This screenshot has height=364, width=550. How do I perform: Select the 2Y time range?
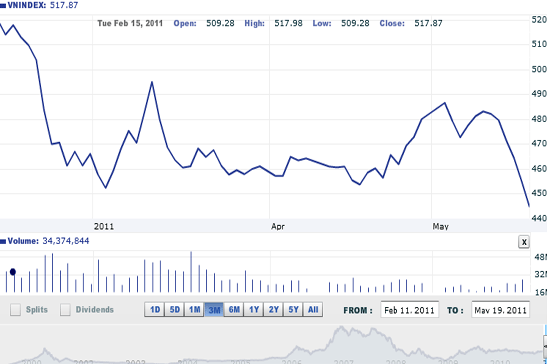click(274, 310)
